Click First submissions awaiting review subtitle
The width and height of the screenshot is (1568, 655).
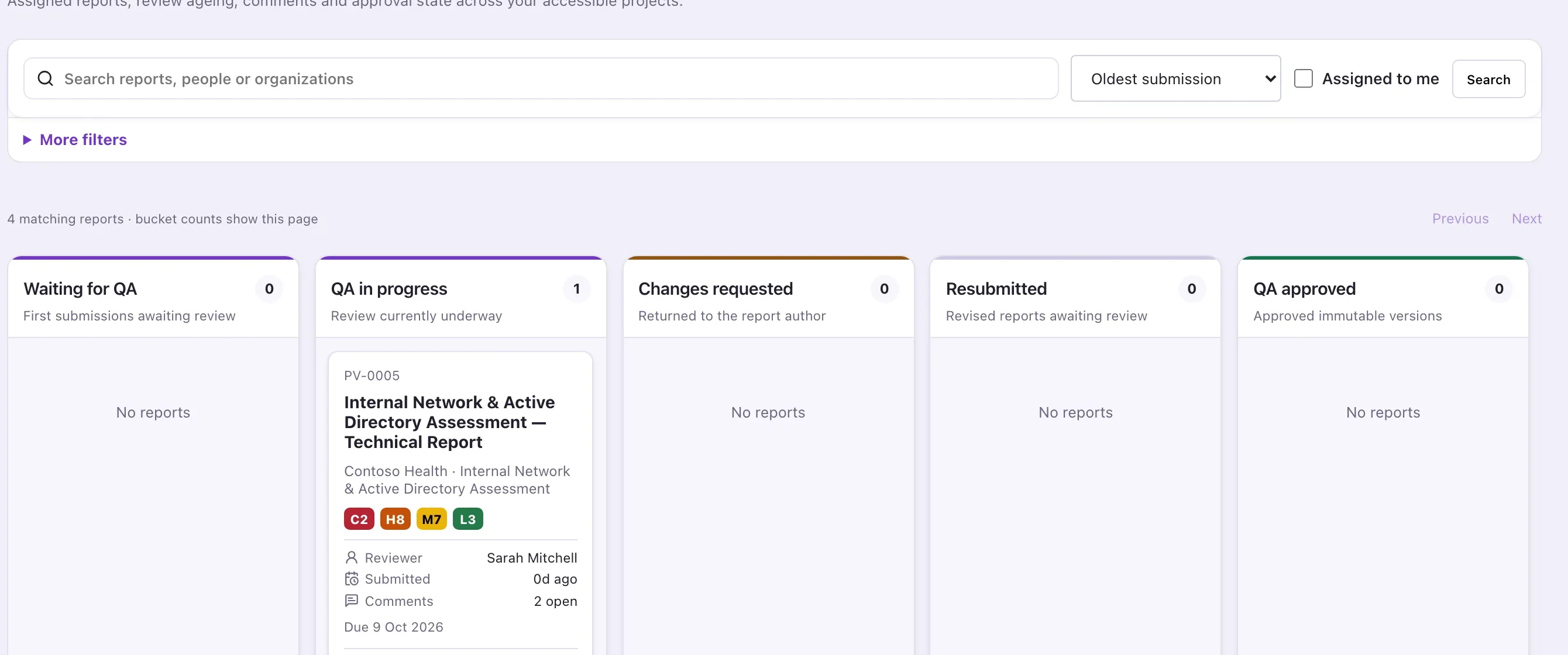[x=129, y=316]
